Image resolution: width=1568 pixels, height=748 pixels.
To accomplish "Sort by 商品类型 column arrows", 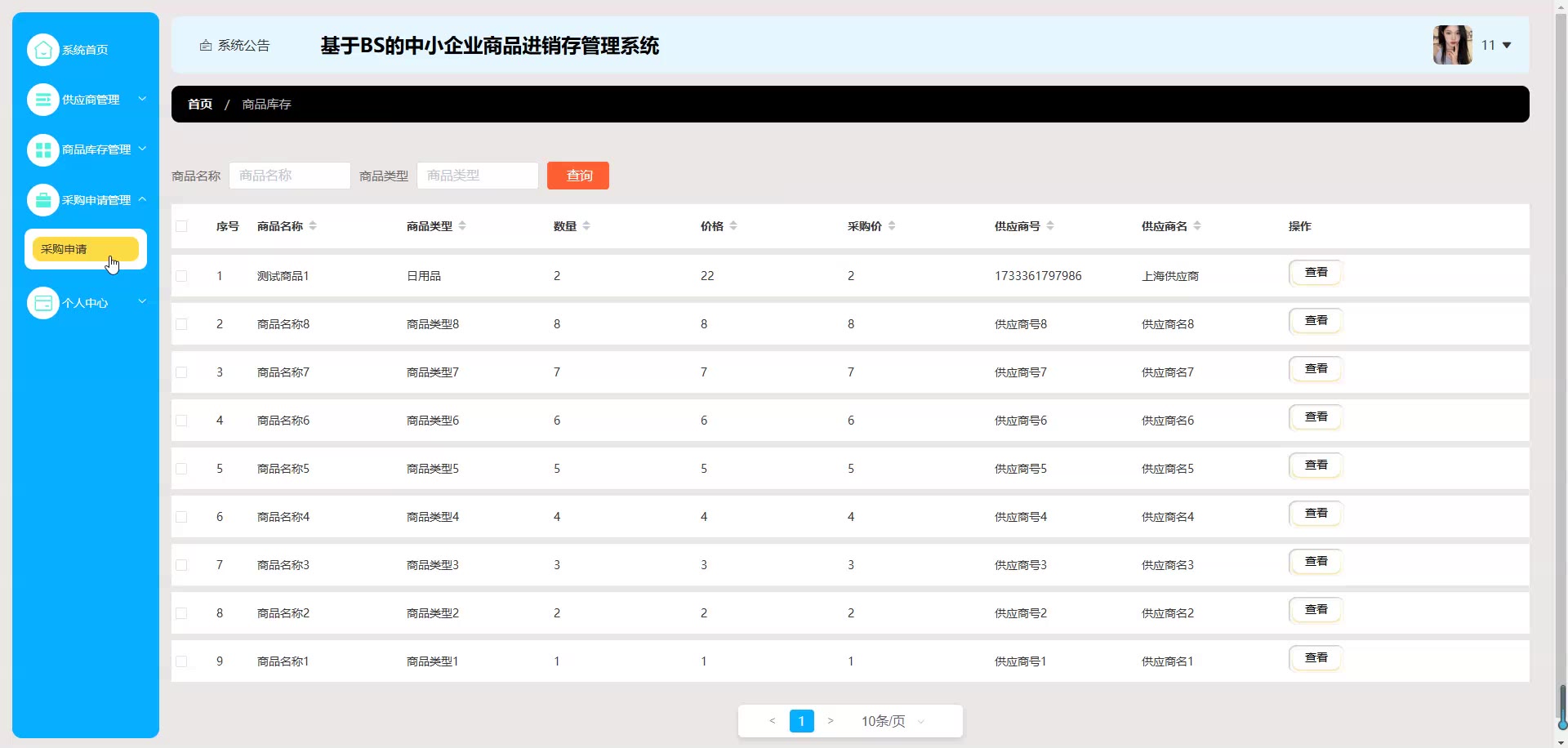I will tap(462, 226).
